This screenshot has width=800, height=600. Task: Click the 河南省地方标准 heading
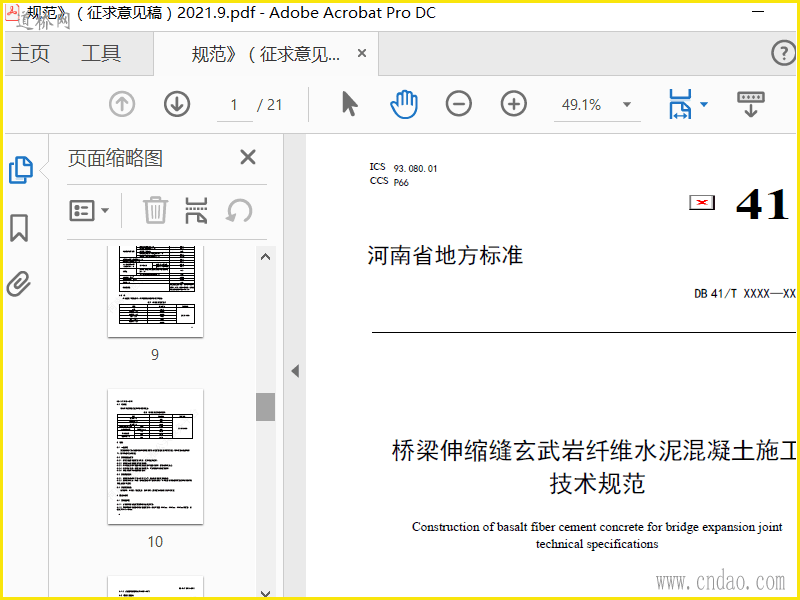445,256
